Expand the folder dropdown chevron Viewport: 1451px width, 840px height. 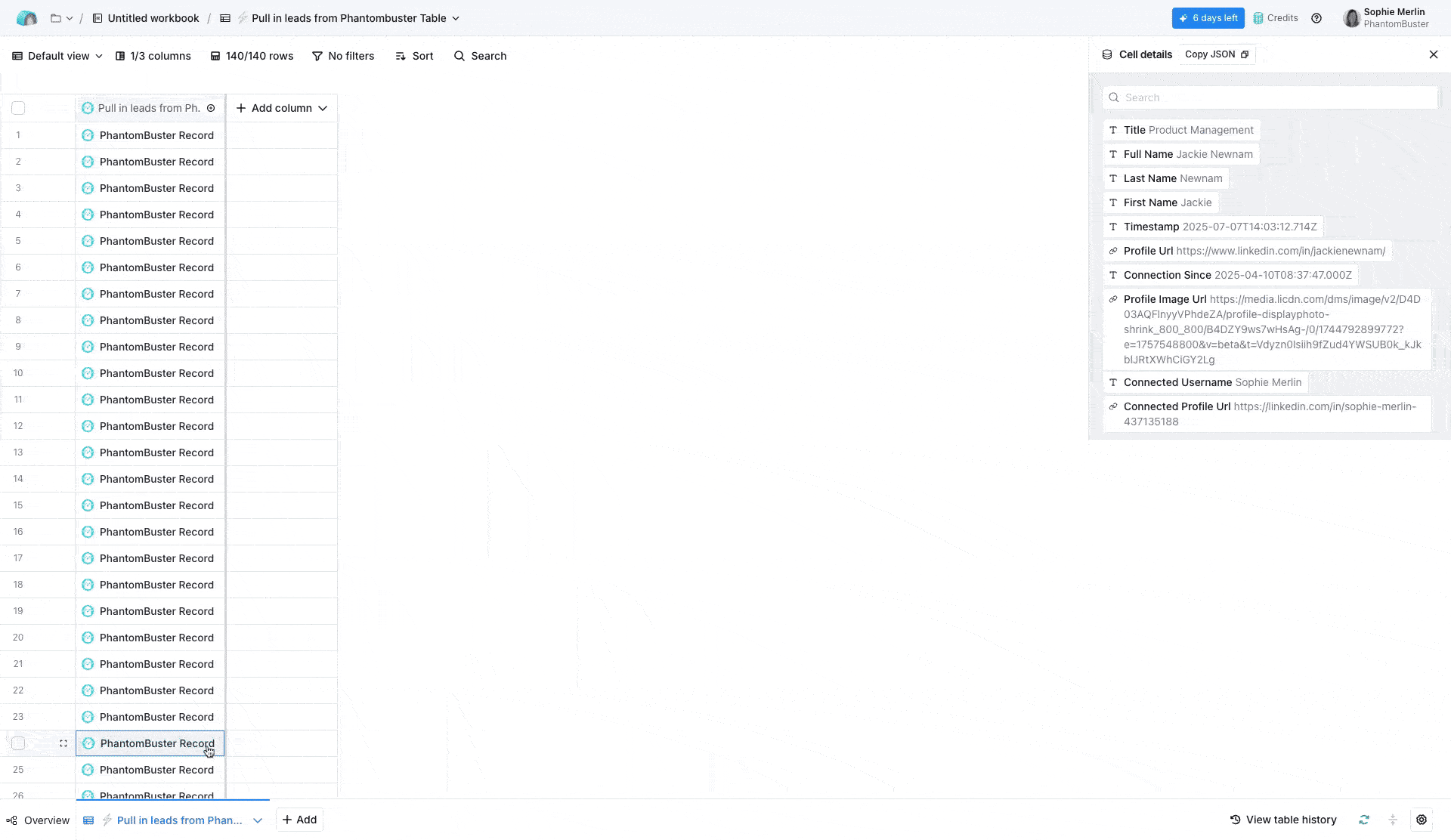(x=70, y=18)
